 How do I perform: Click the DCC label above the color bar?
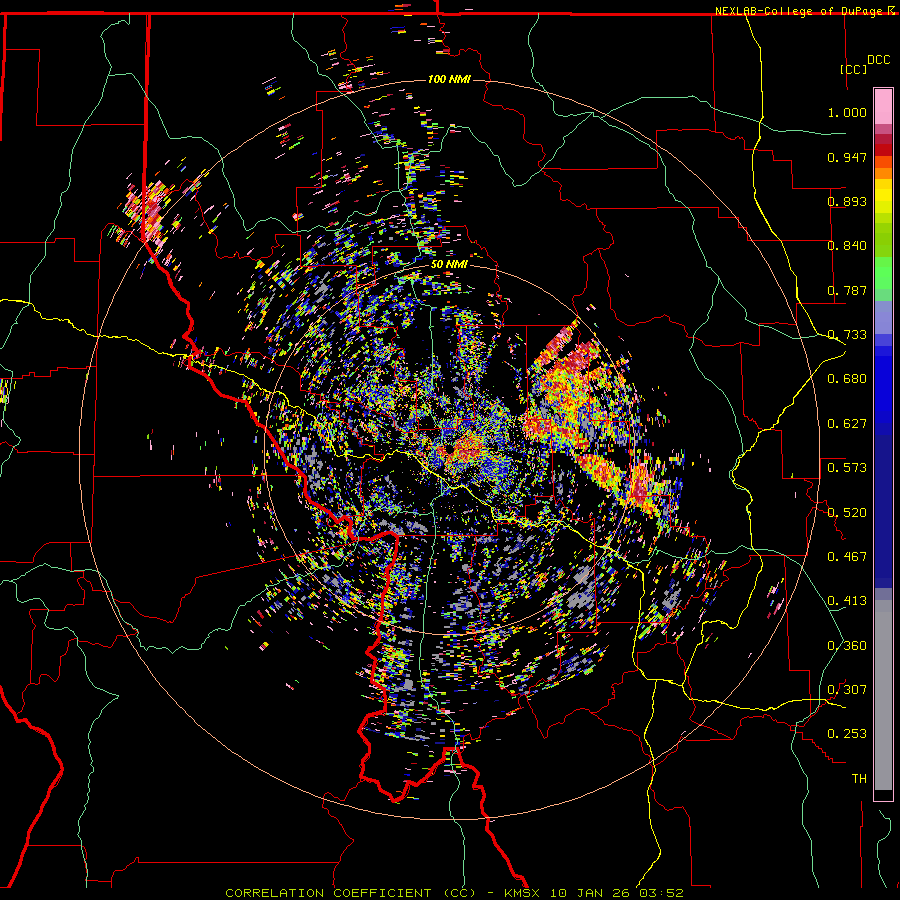[x=878, y=60]
